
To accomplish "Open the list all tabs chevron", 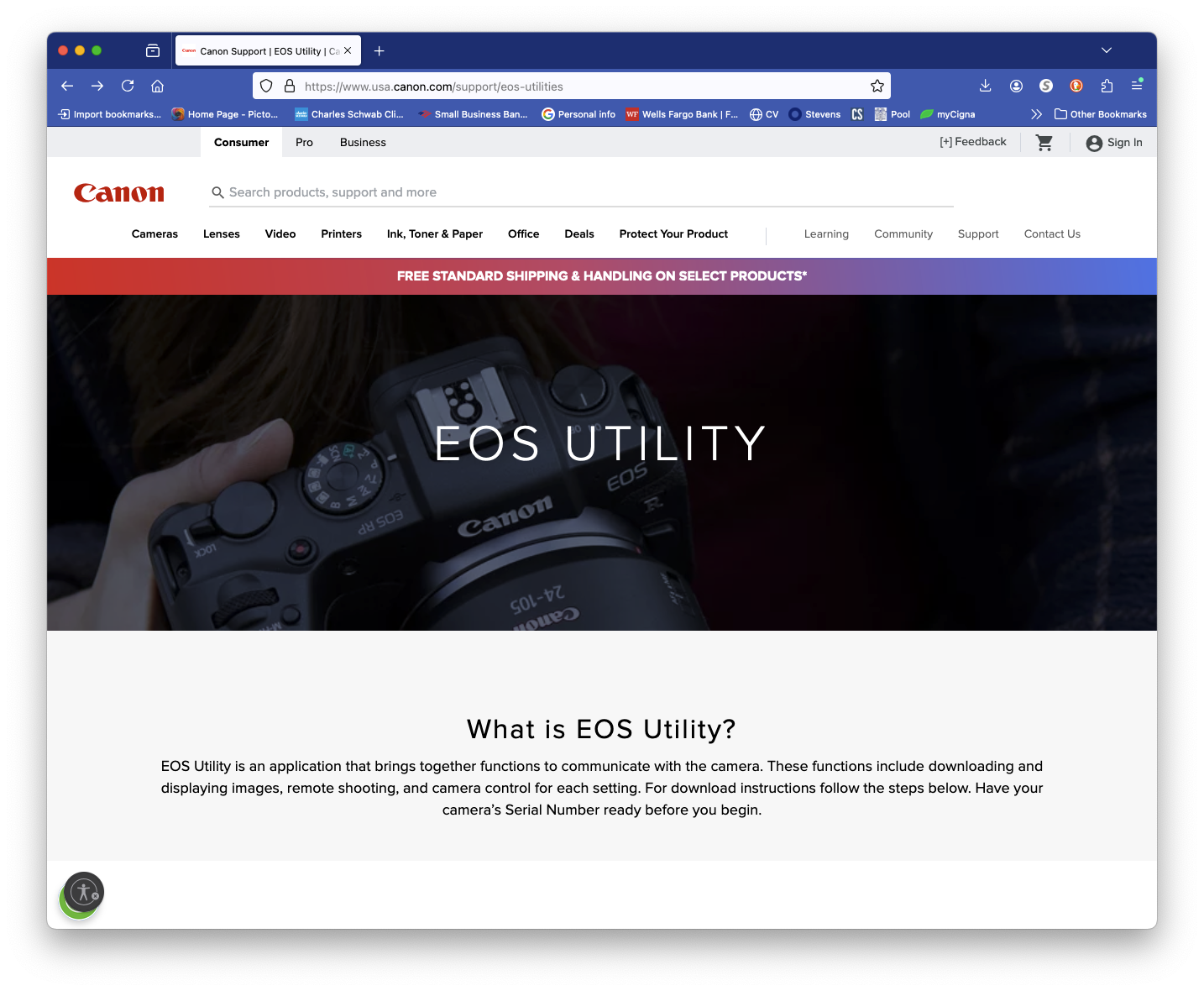I will click(1107, 50).
